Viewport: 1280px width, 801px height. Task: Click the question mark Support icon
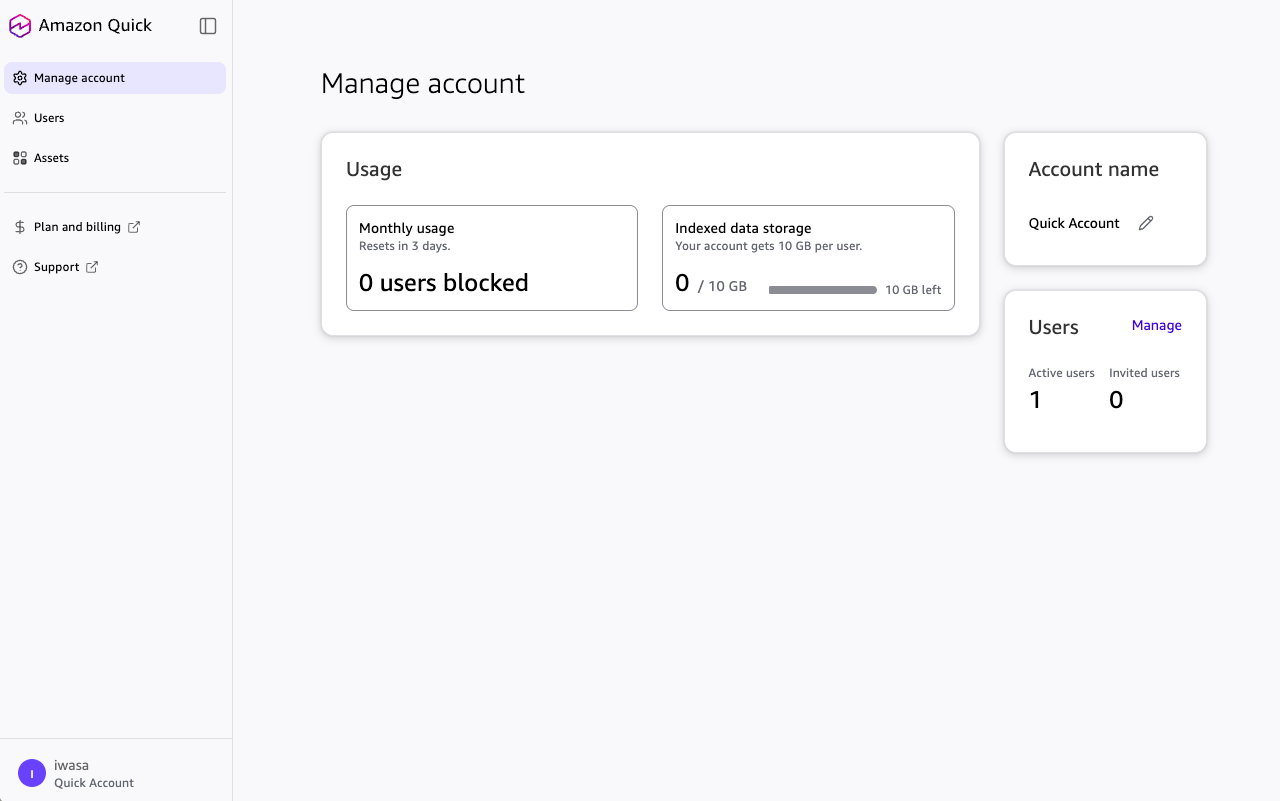click(20, 267)
